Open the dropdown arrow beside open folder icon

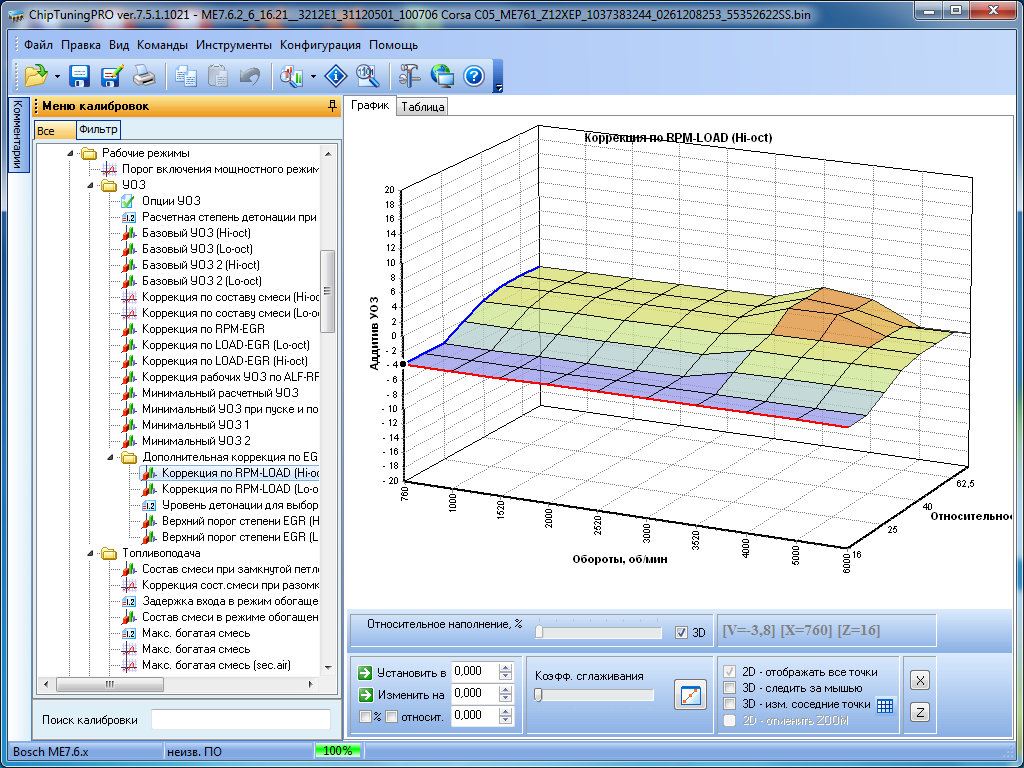click(57, 76)
